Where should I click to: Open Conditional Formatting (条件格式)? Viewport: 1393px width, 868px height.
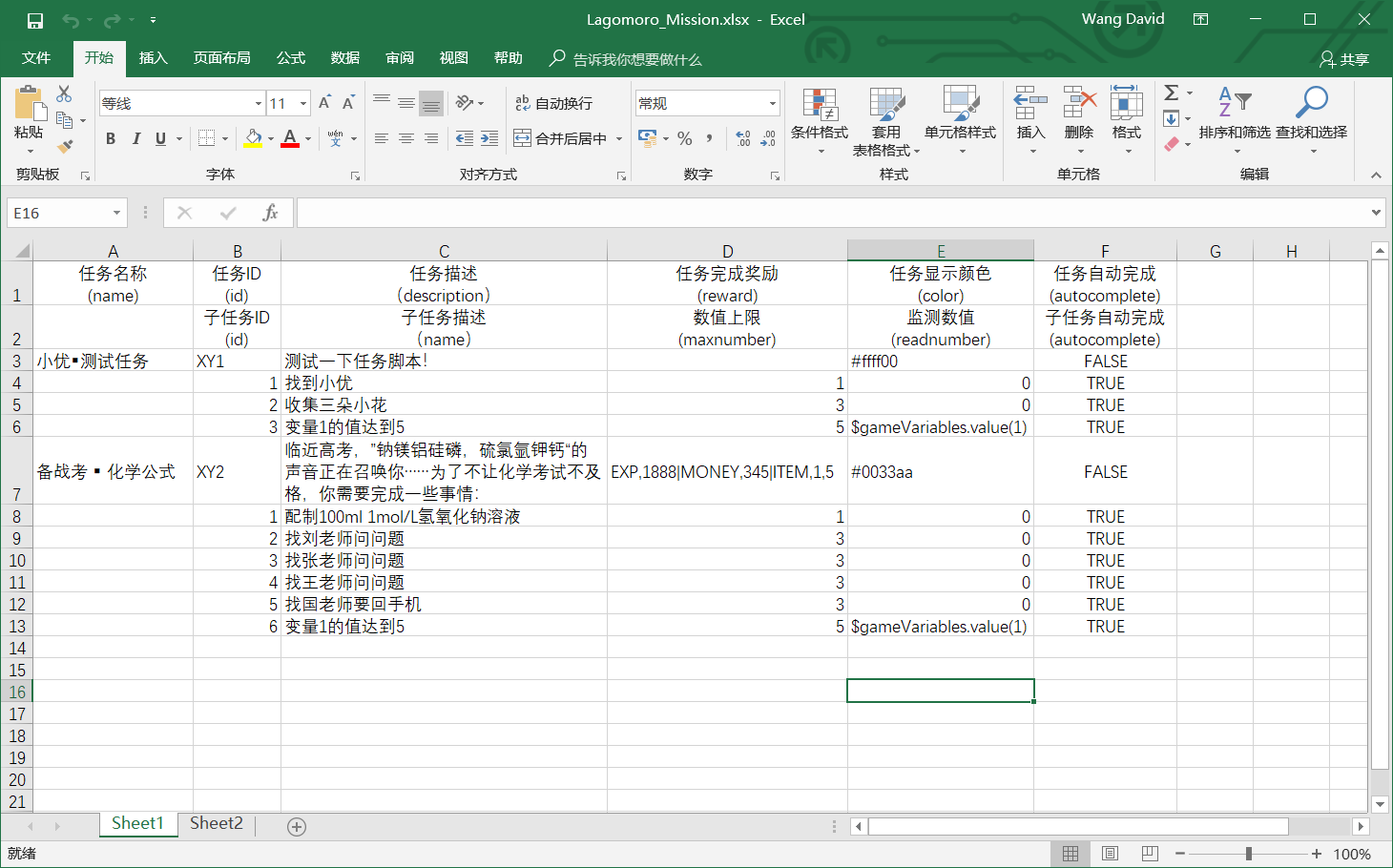[x=820, y=121]
